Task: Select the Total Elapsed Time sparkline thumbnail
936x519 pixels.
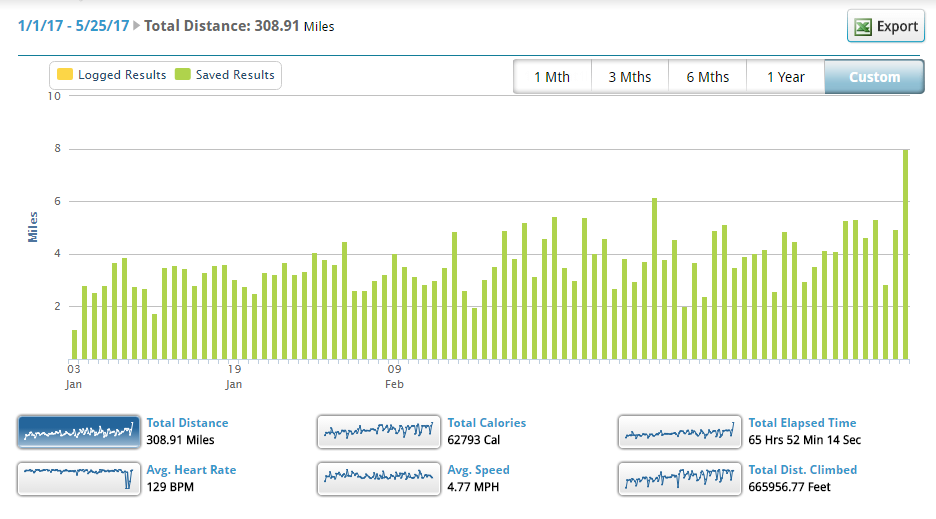Action: (x=679, y=431)
